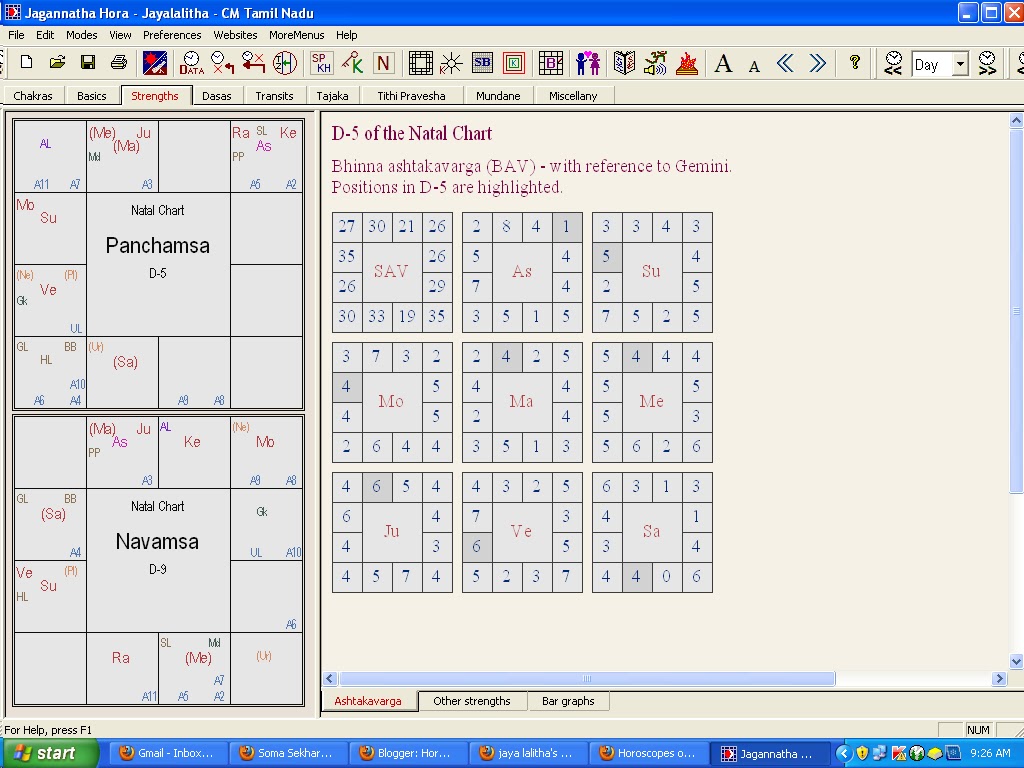This screenshot has height=768, width=1024.
Task: Click the yellow question mark help icon
Action: pyautogui.click(x=854, y=63)
